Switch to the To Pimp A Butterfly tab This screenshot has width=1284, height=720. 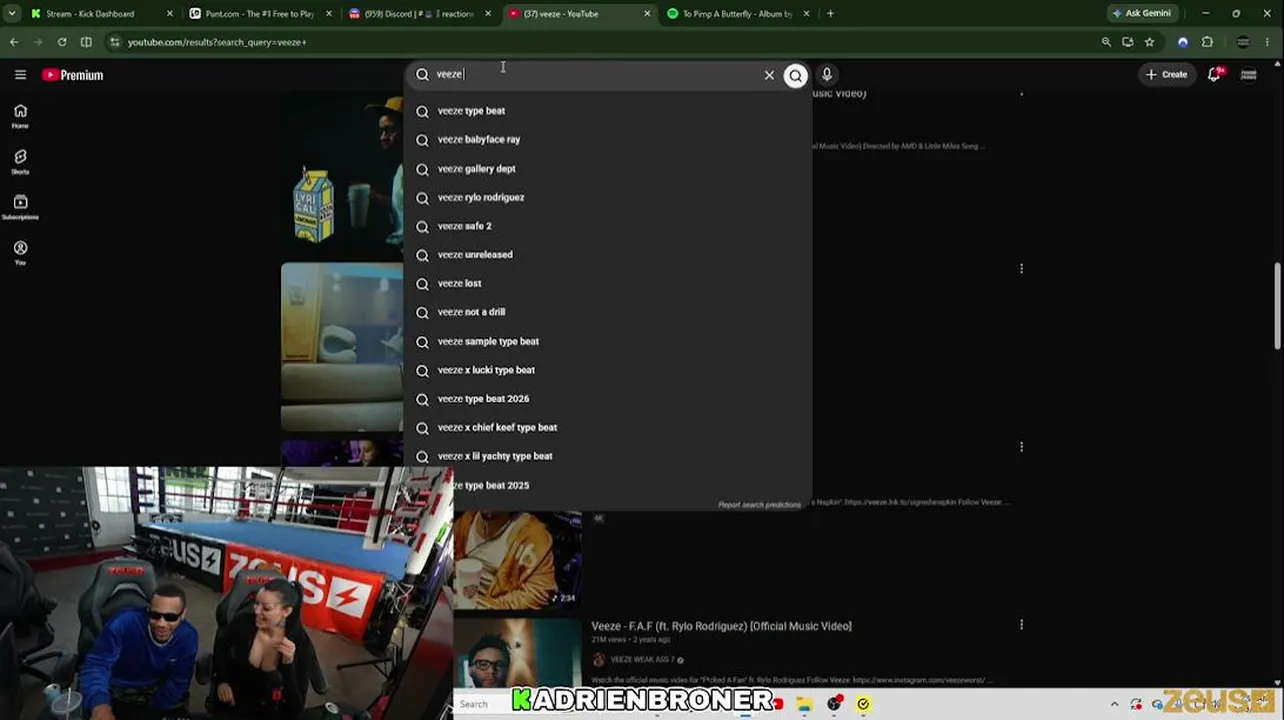click(x=737, y=14)
